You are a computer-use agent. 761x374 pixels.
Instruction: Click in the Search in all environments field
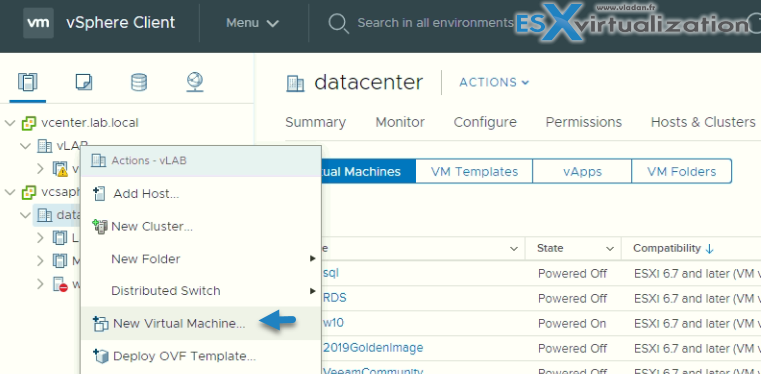point(435,23)
